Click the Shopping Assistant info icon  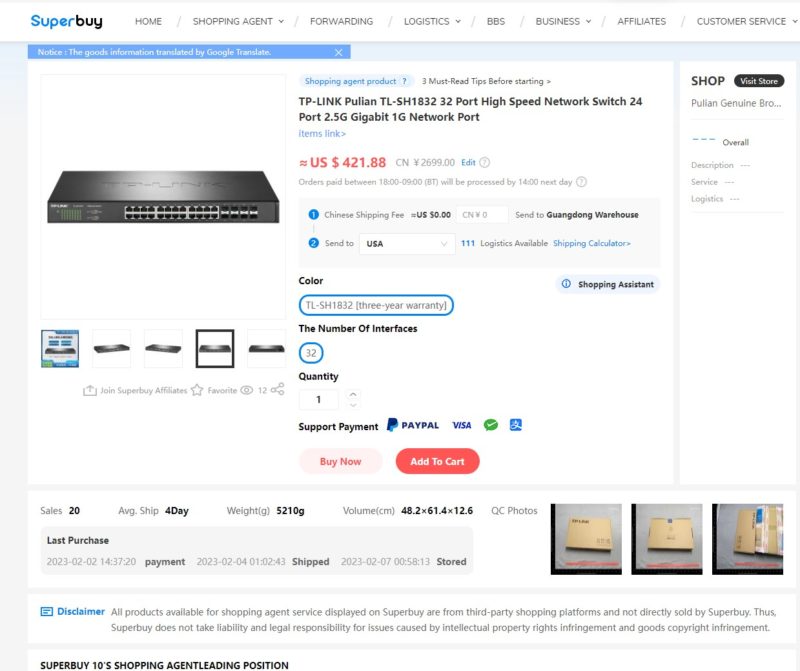[x=566, y=284]
